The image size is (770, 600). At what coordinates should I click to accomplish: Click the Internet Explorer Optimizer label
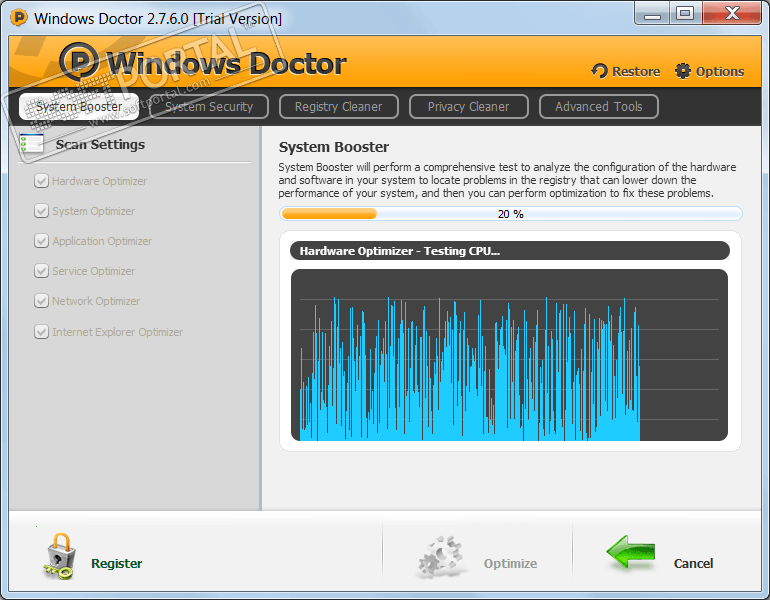pyautogui.click(x=117, y=332)
